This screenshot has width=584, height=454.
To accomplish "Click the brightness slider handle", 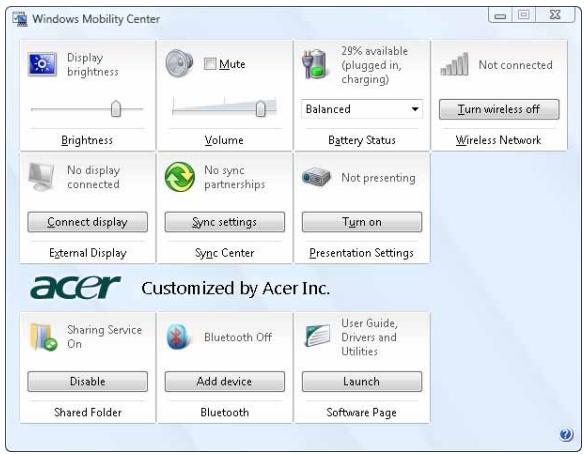I will point(116,109).
